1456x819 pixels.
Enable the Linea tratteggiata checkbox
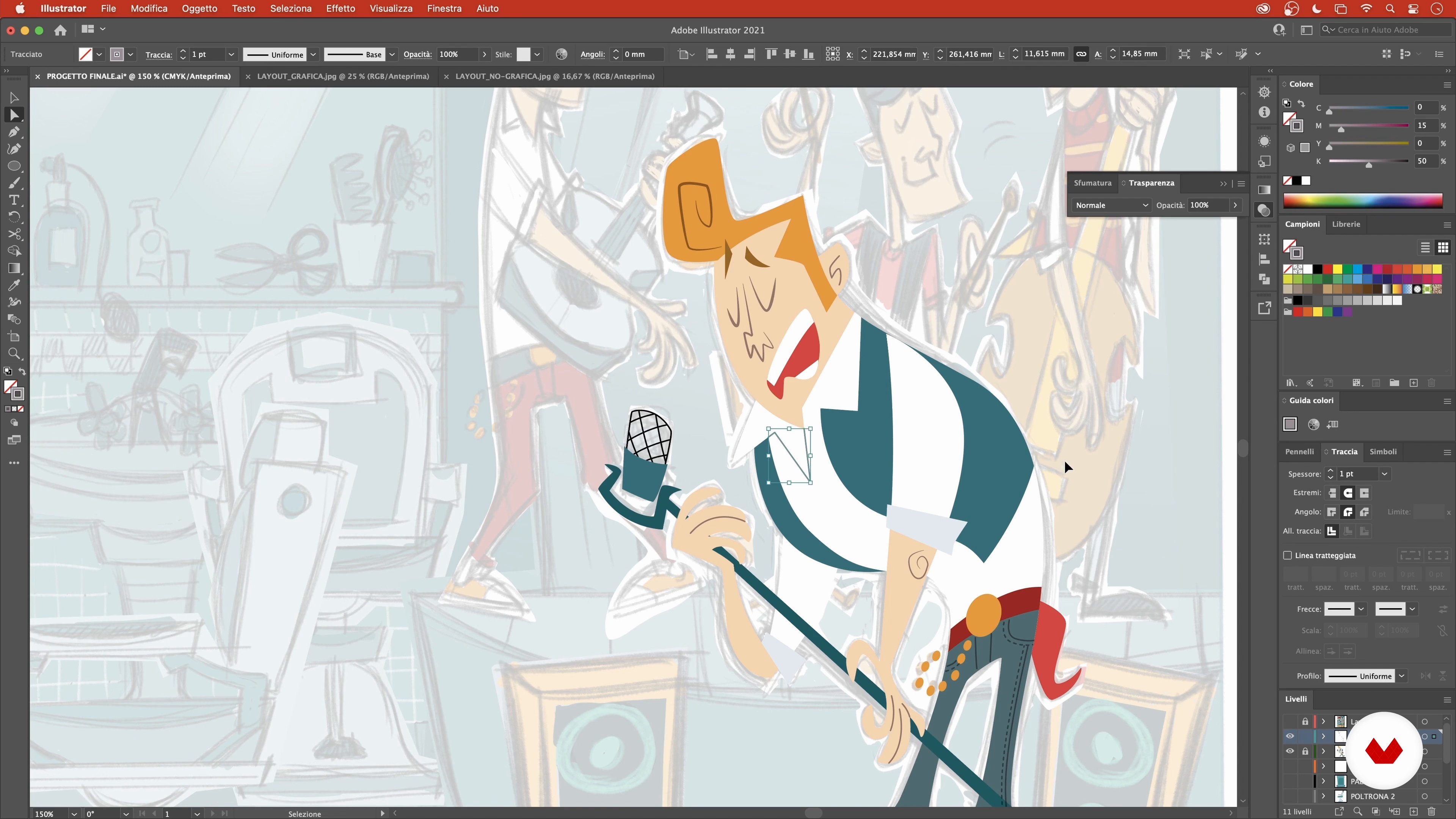point(1288,555)
